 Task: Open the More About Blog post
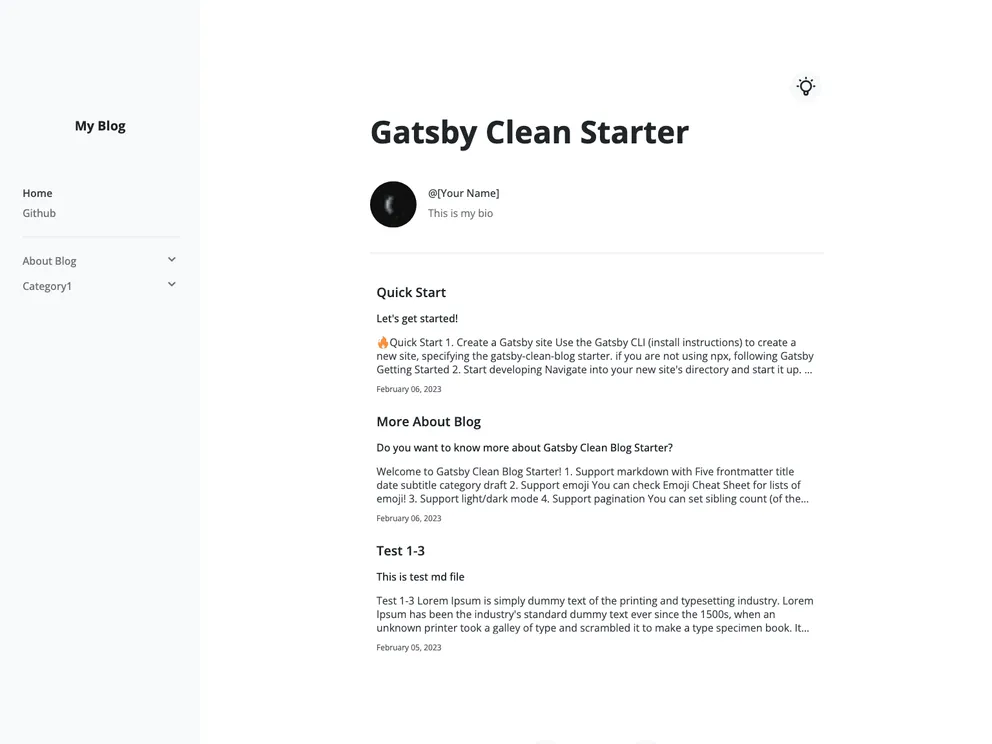click(x=429, y=421)
